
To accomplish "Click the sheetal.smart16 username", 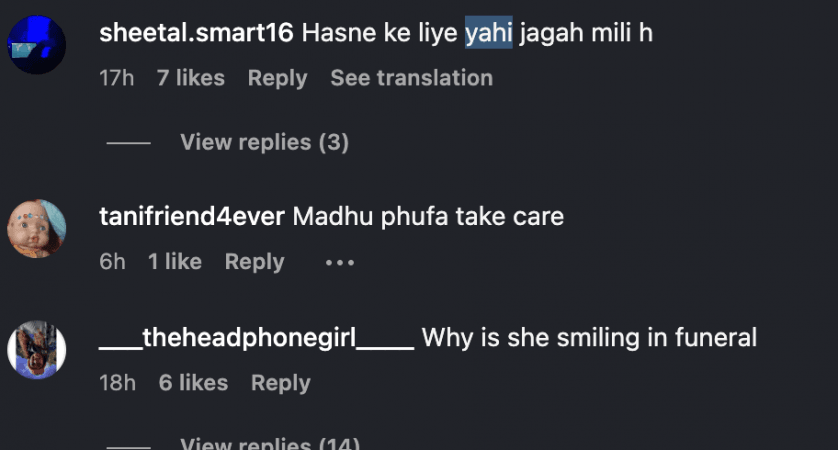I will point(196,33).
